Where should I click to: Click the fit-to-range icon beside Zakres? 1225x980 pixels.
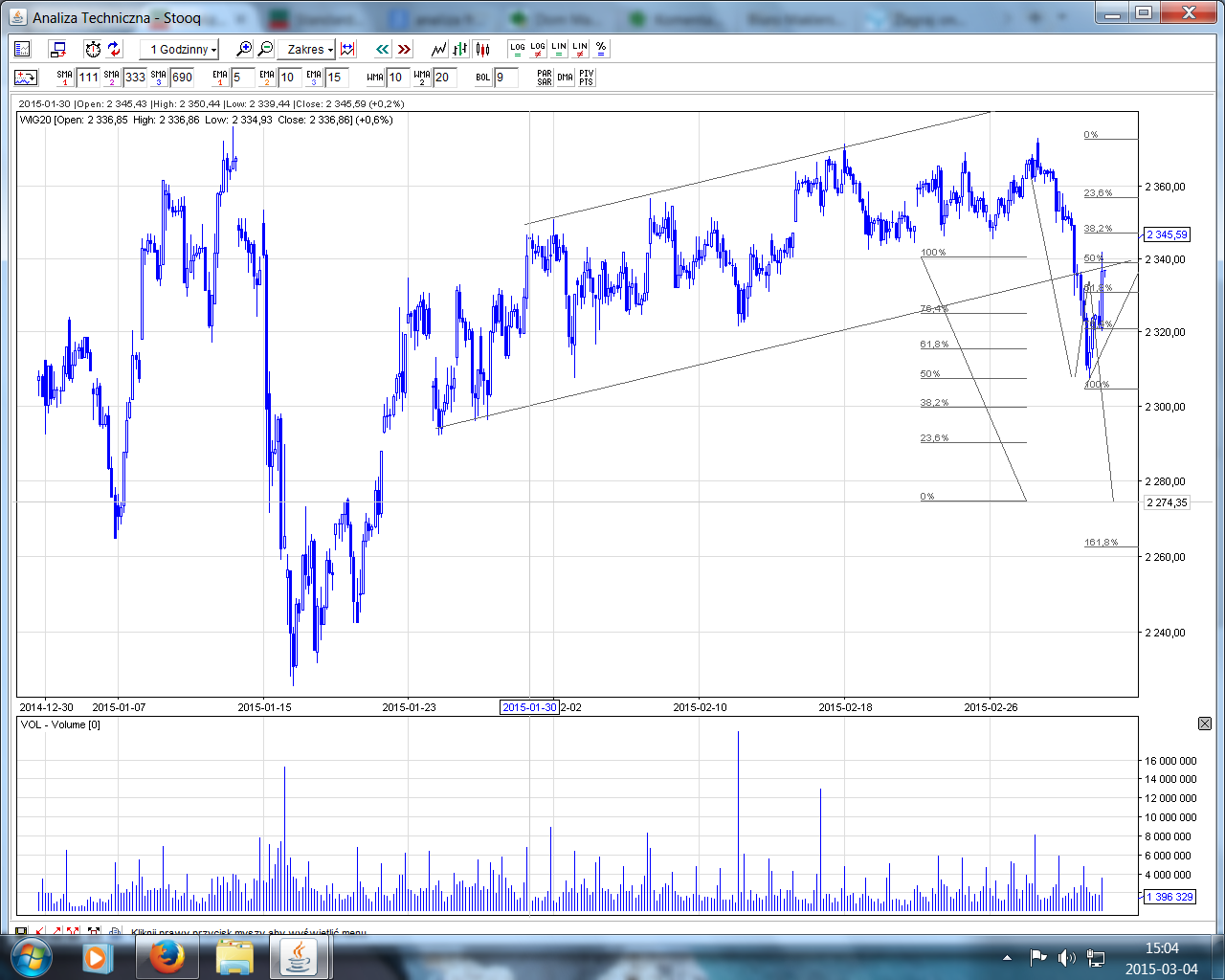(x=347, y=49)
